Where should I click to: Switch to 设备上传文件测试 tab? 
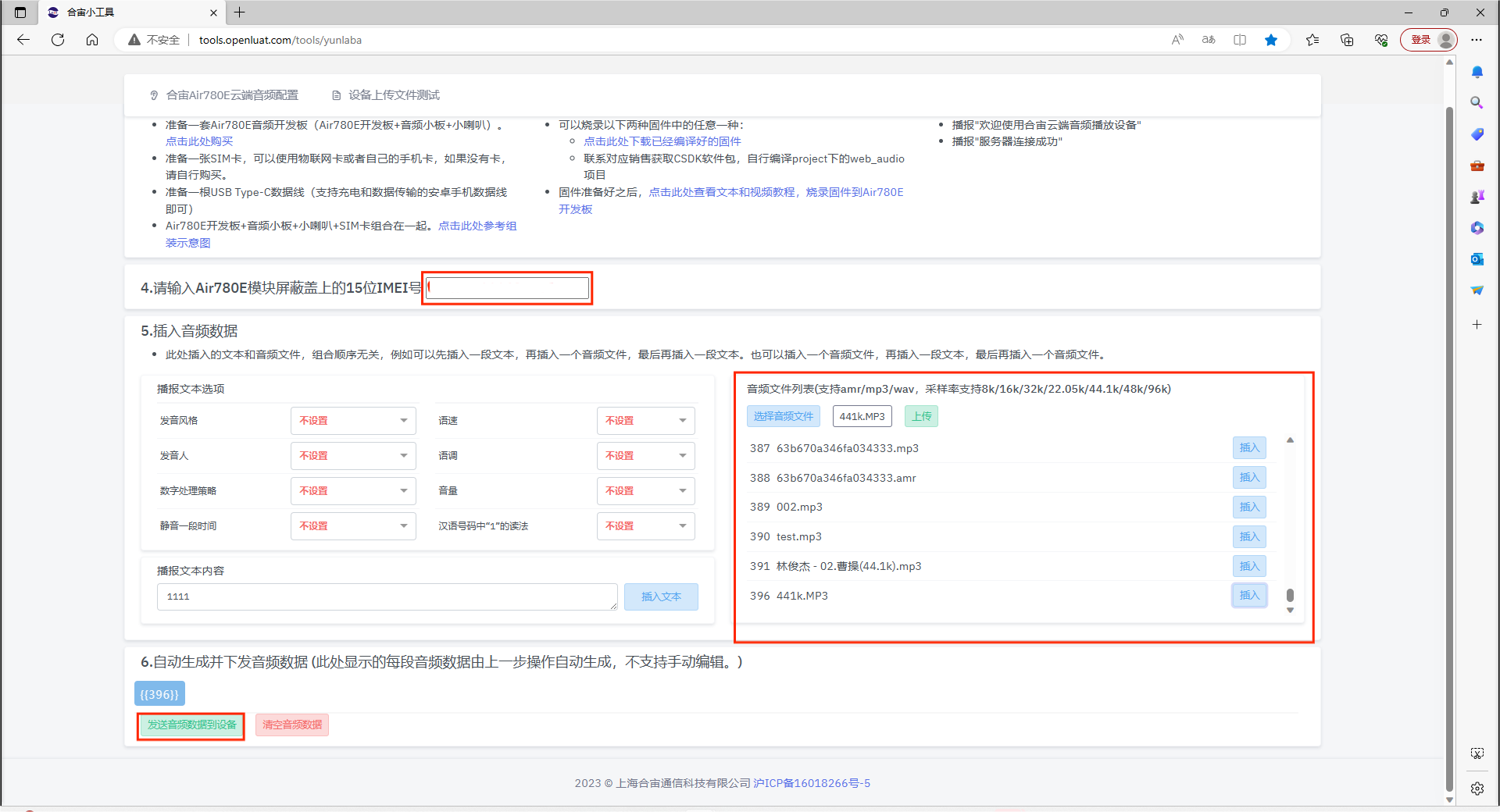tap(386, 95)
